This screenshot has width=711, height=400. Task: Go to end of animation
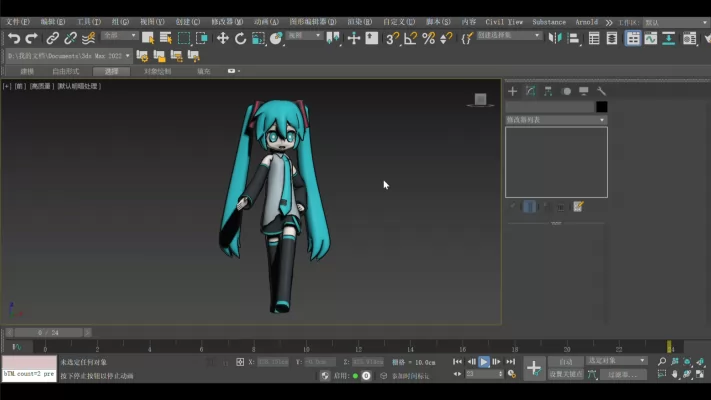(510, 361)
